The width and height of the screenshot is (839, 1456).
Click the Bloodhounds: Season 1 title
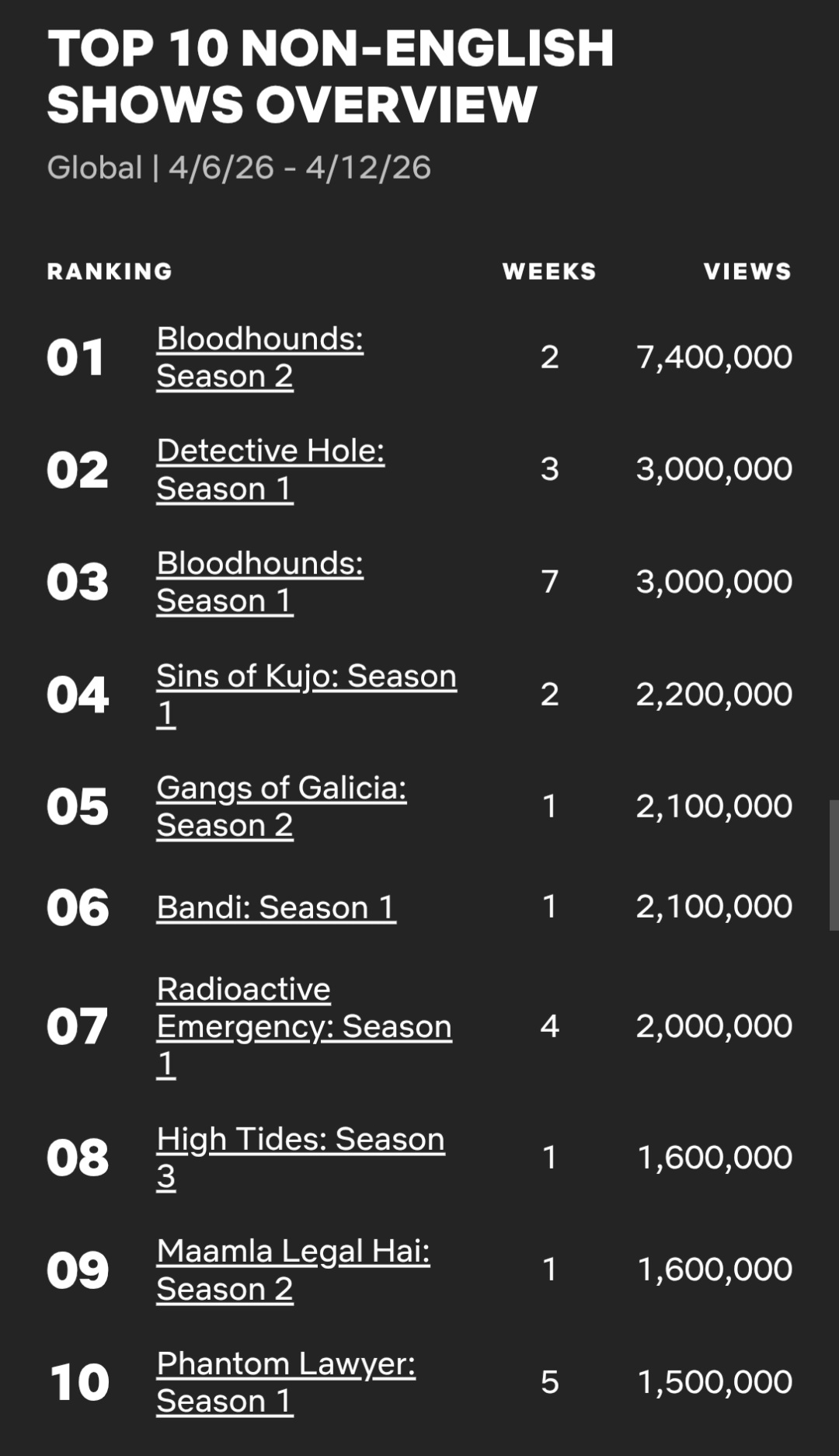point(259,581)
